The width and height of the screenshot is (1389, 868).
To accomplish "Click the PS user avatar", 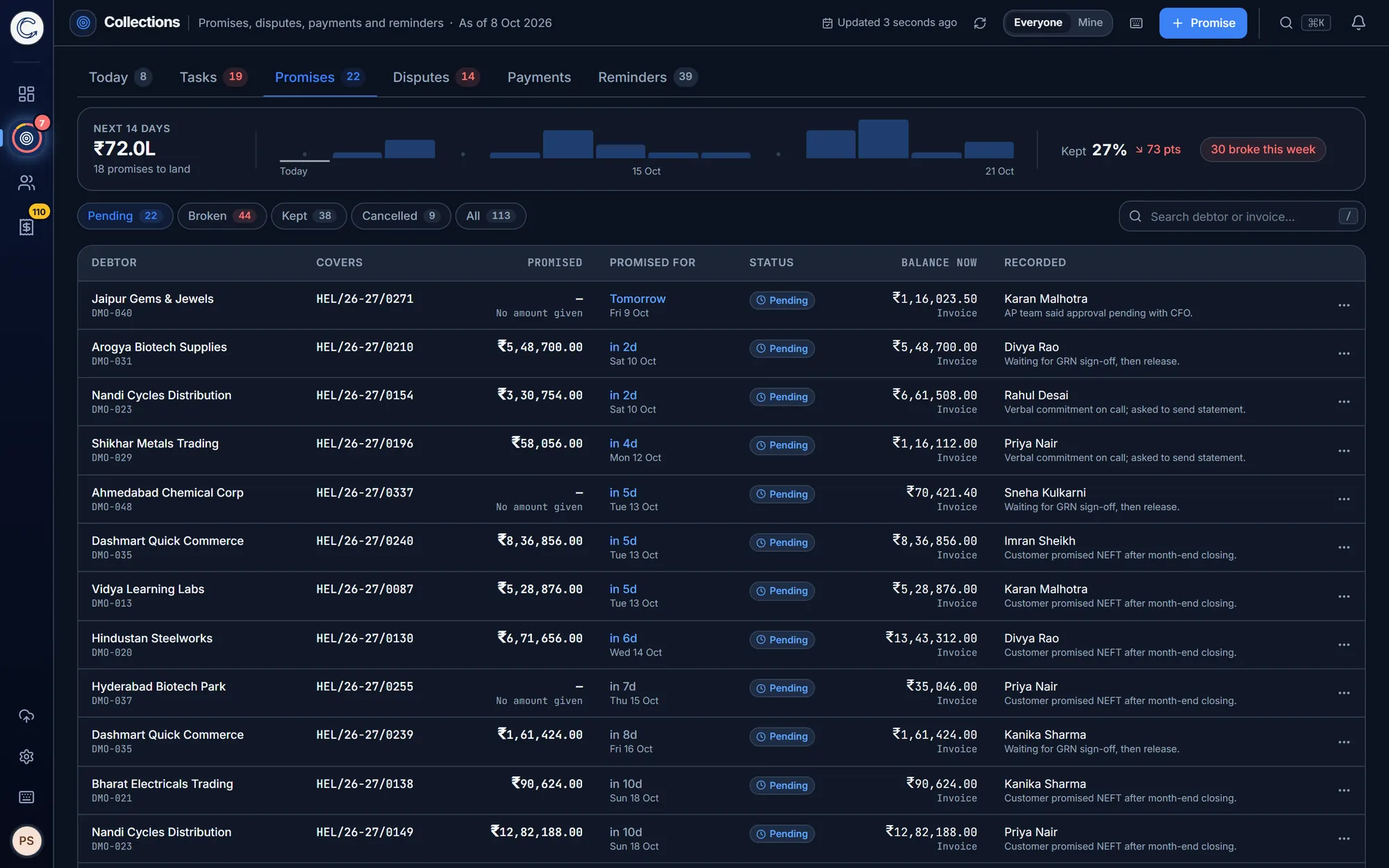I will click(x=26, y=841).
